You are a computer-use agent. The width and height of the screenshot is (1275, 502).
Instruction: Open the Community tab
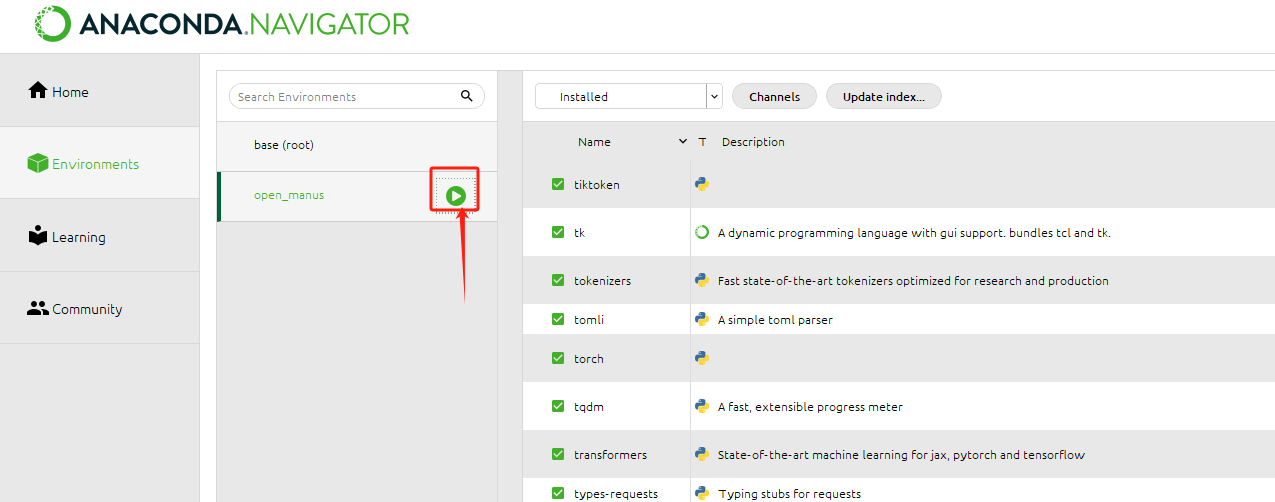tap(100, 309)
